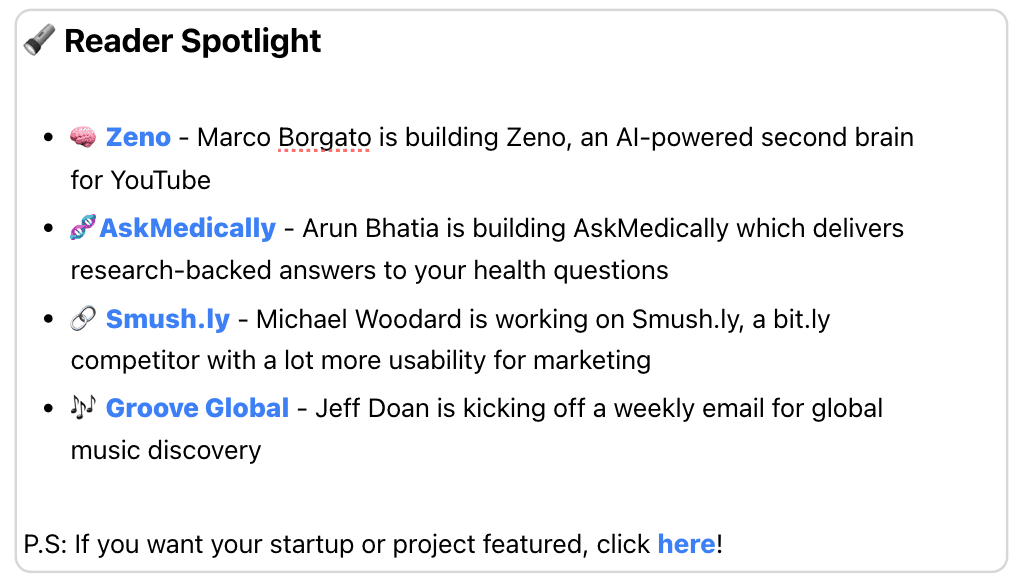Click the 'P.S:' text at the bottom

pos(45,544)
